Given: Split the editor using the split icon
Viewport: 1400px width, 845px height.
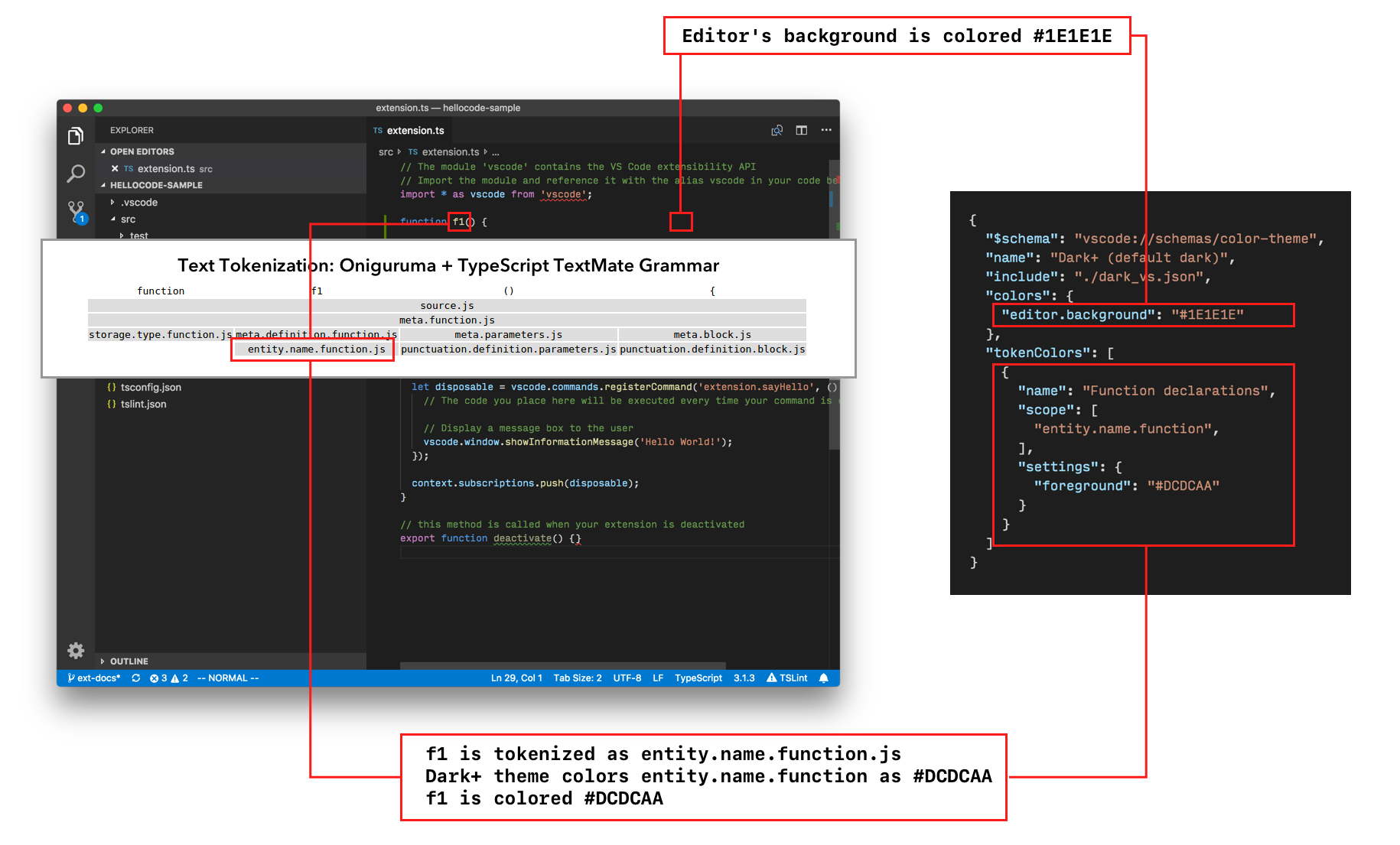Looking at the screenshot, I should (801, 130).
